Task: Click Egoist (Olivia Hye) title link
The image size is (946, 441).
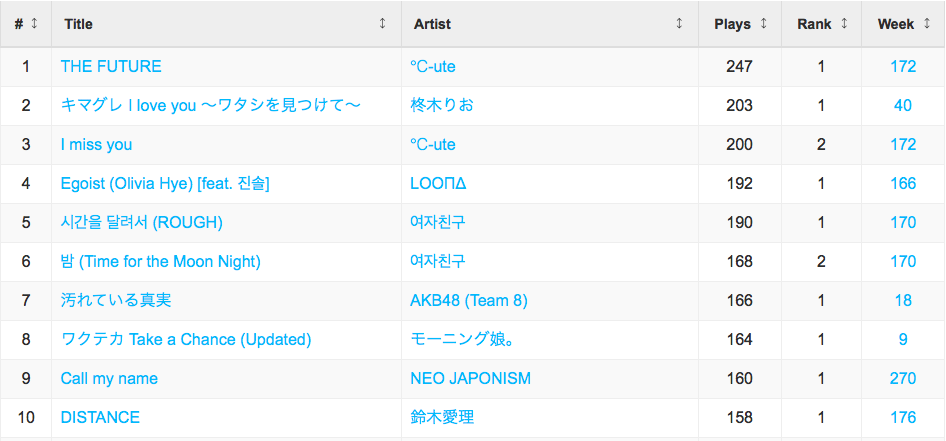Action: 165,183
